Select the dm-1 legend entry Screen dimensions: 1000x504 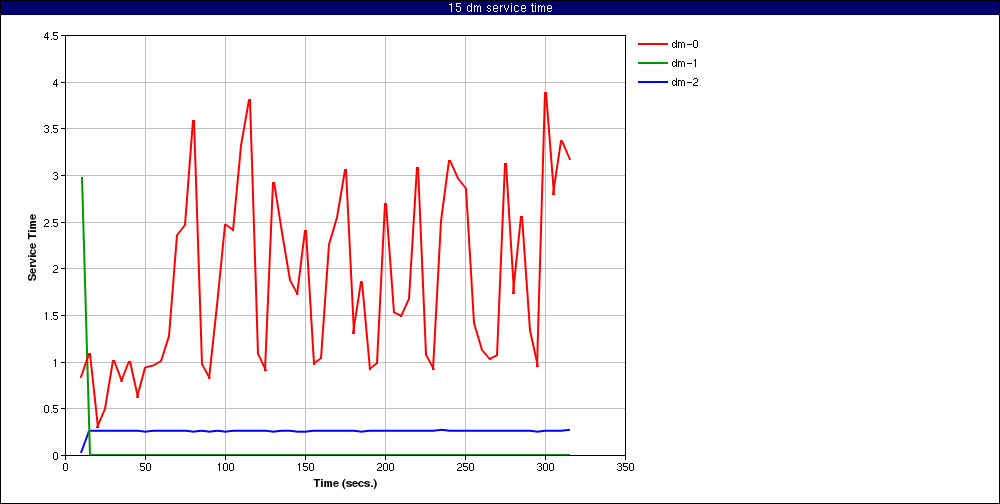coord(668,63)
